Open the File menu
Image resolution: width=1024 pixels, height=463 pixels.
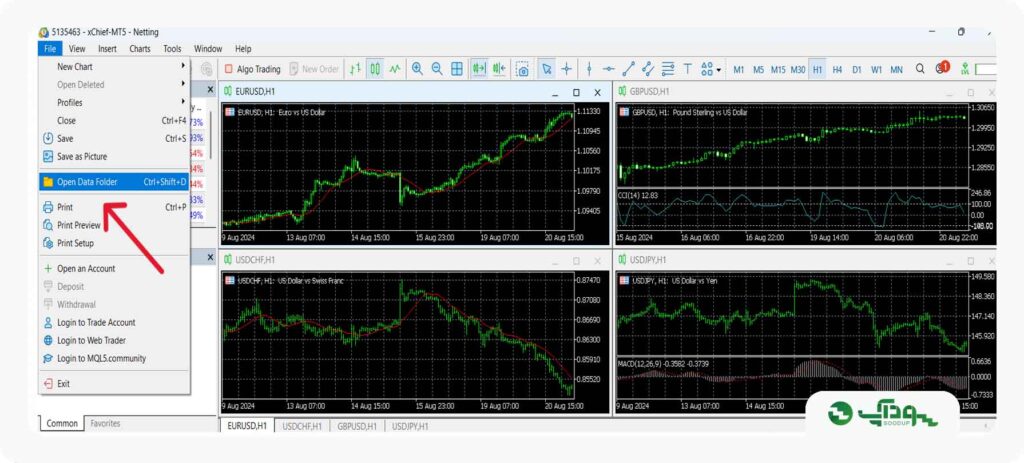(x=50, y=48)
